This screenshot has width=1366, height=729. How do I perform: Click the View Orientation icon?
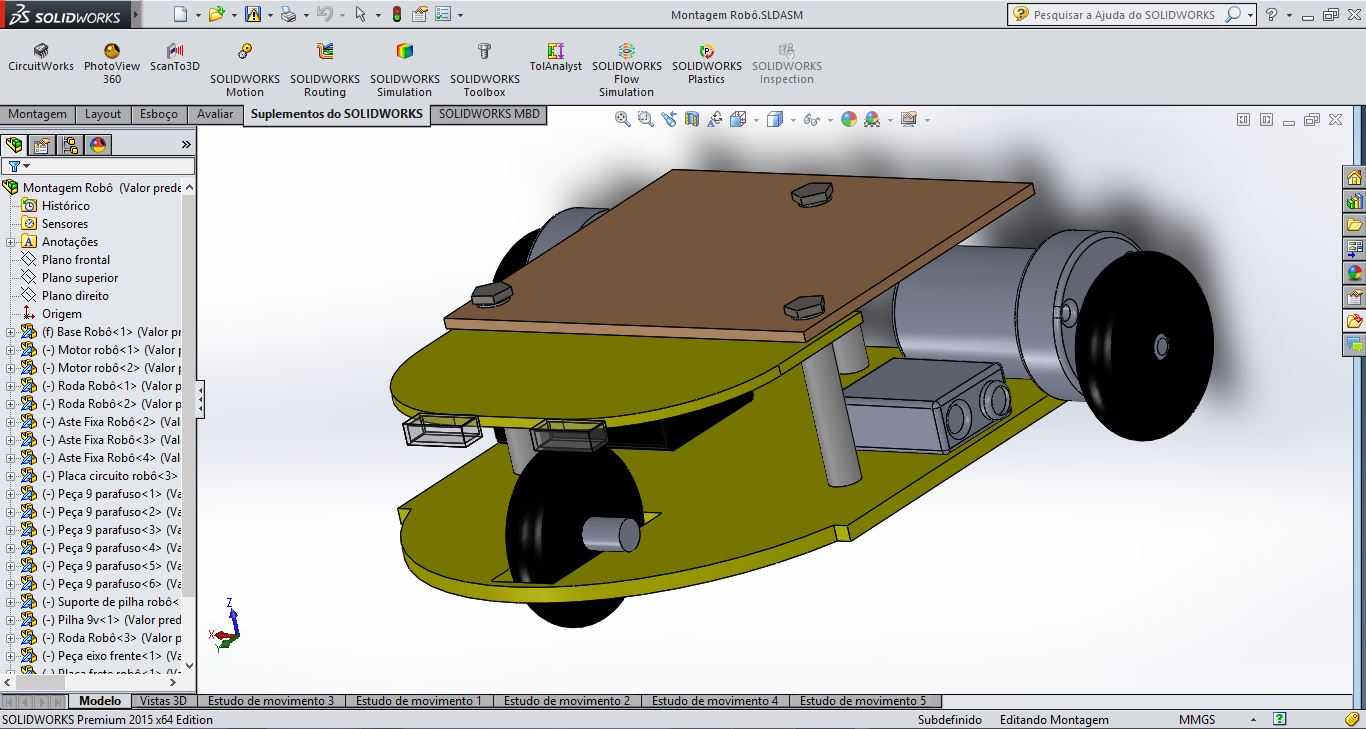pyautogui.click(x=738, y=119)
